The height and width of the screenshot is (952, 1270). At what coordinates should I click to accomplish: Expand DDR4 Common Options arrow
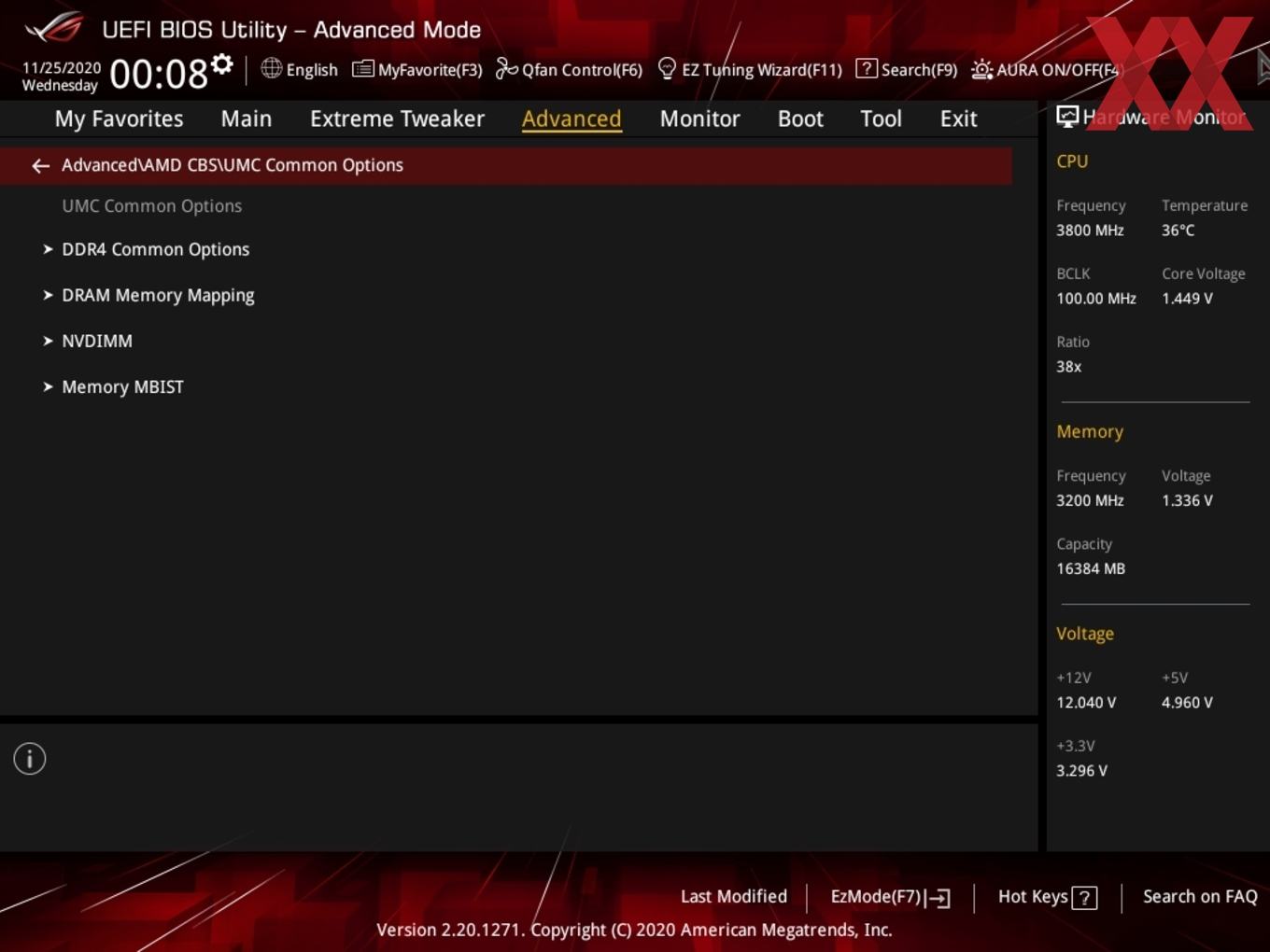pyautogui.click(x=48, y=249)
